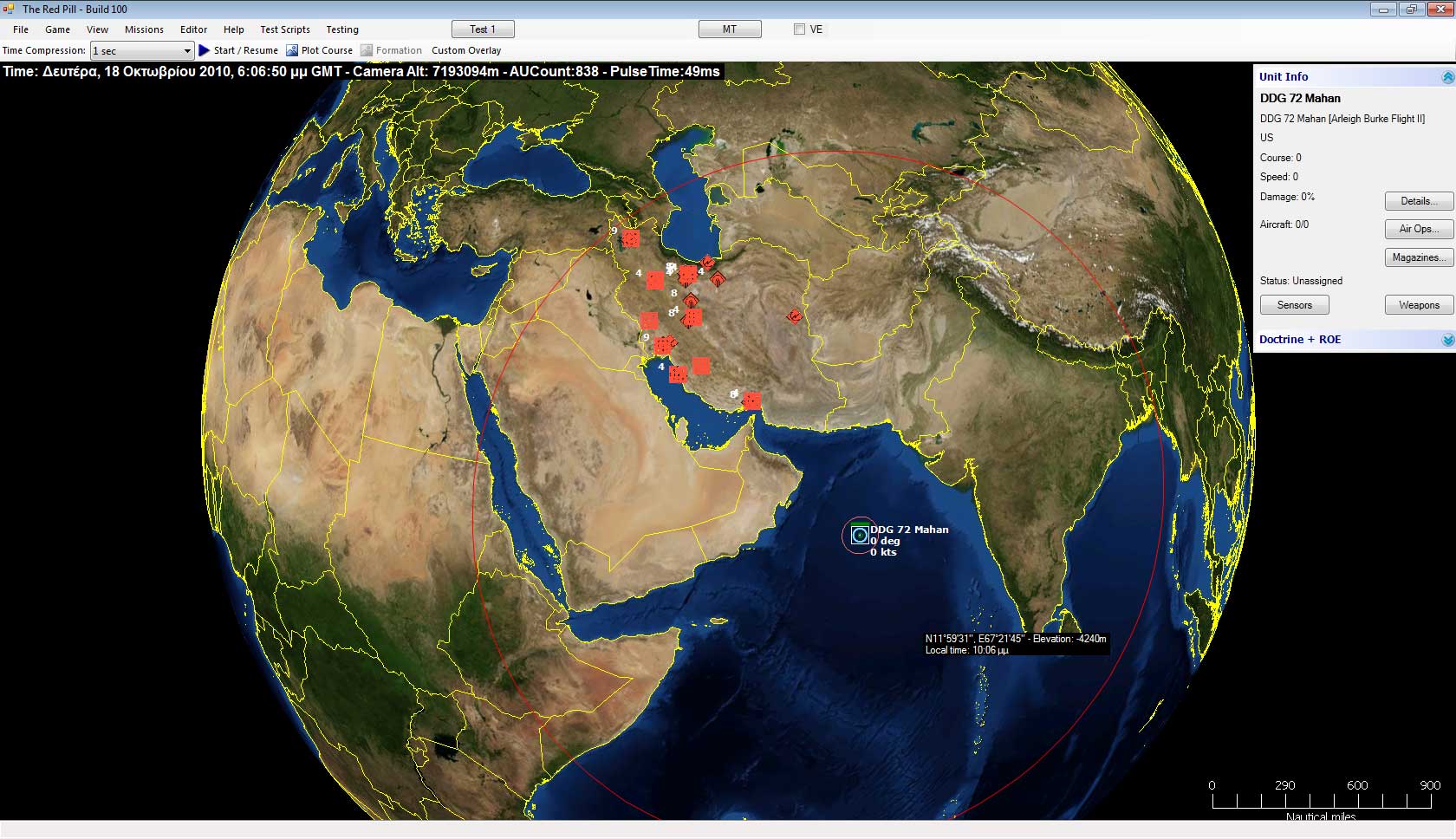Click the time and camera status line

[x=361, y=71]
